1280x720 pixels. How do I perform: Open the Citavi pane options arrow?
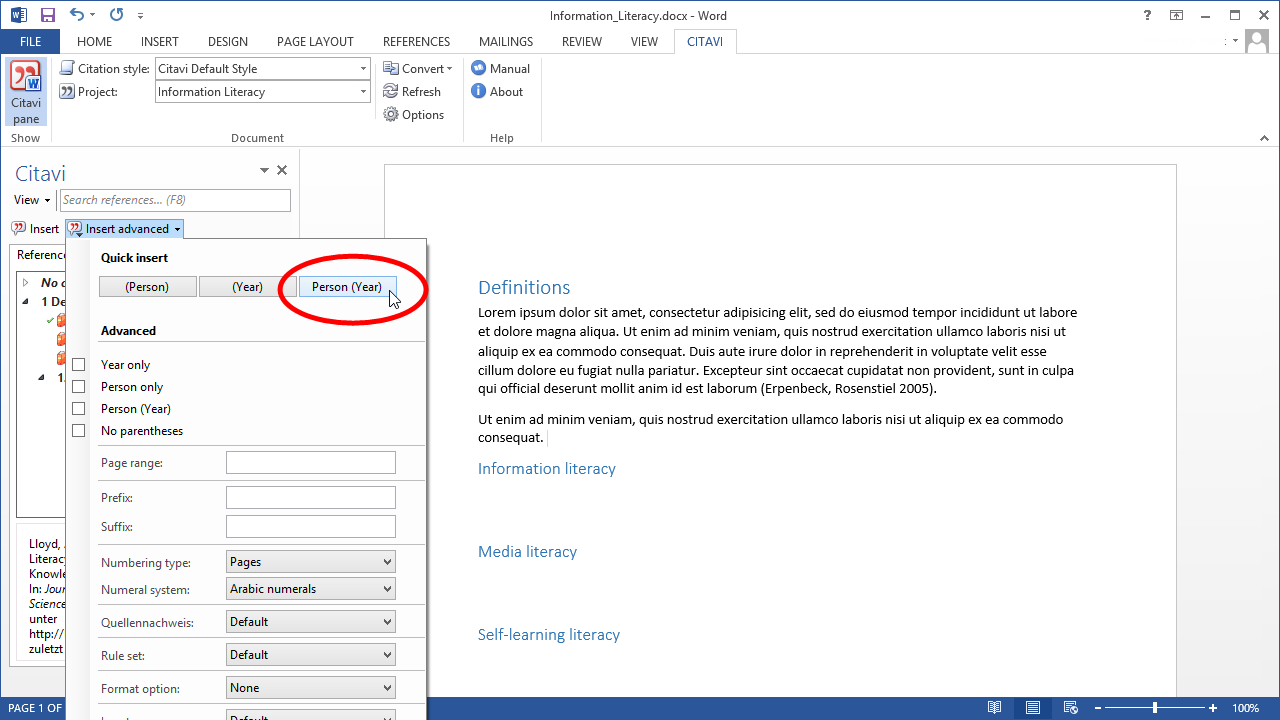tap(264, 171)
